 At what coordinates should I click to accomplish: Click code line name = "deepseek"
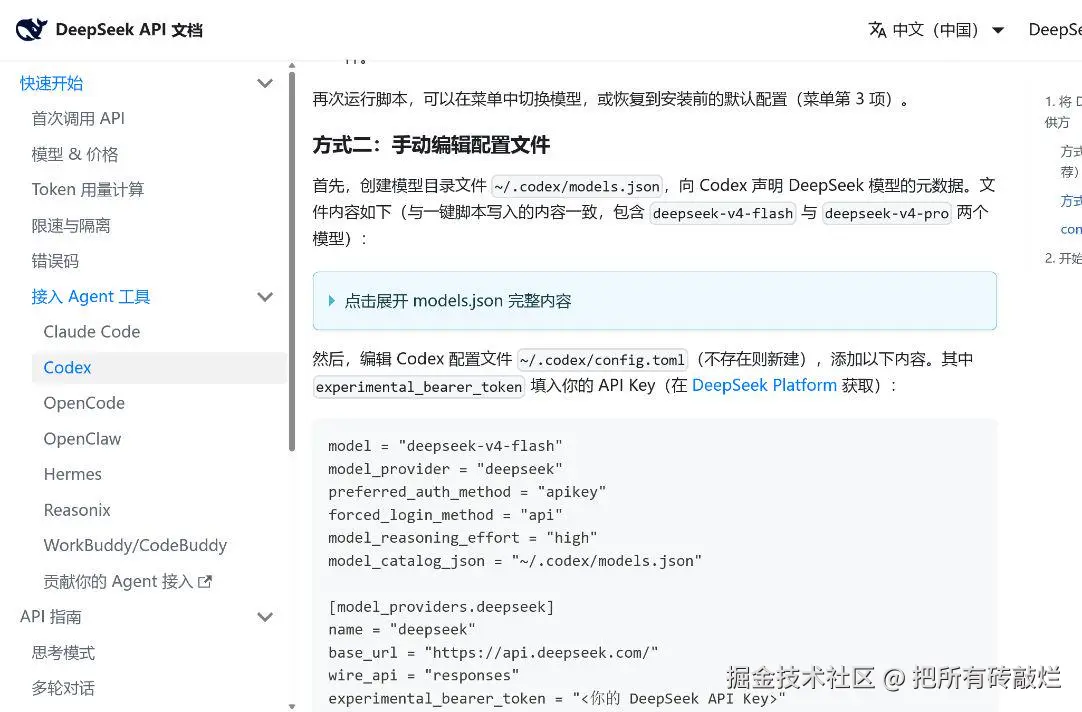tap(402, 630)
